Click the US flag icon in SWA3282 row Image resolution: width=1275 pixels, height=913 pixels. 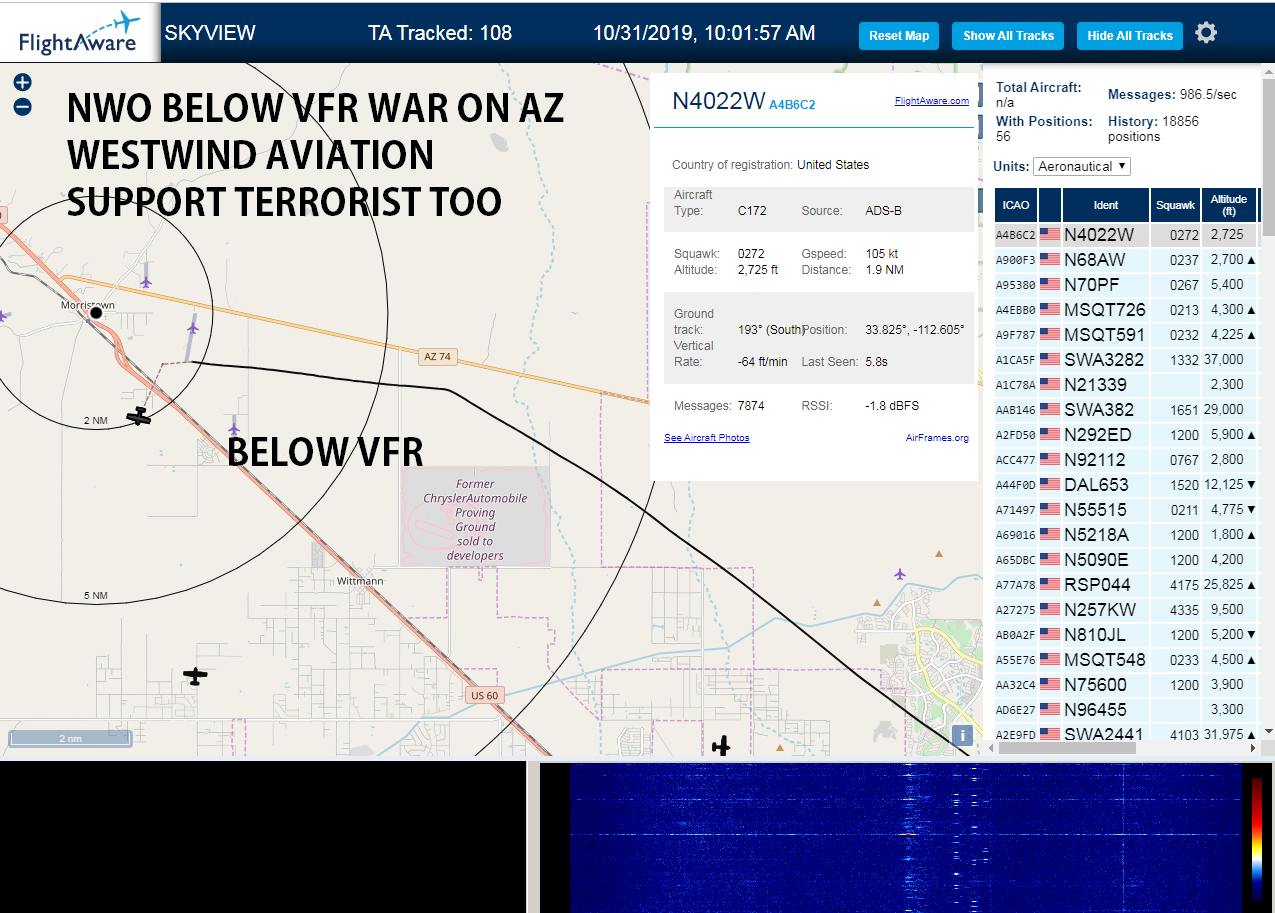click(1050, 360)
